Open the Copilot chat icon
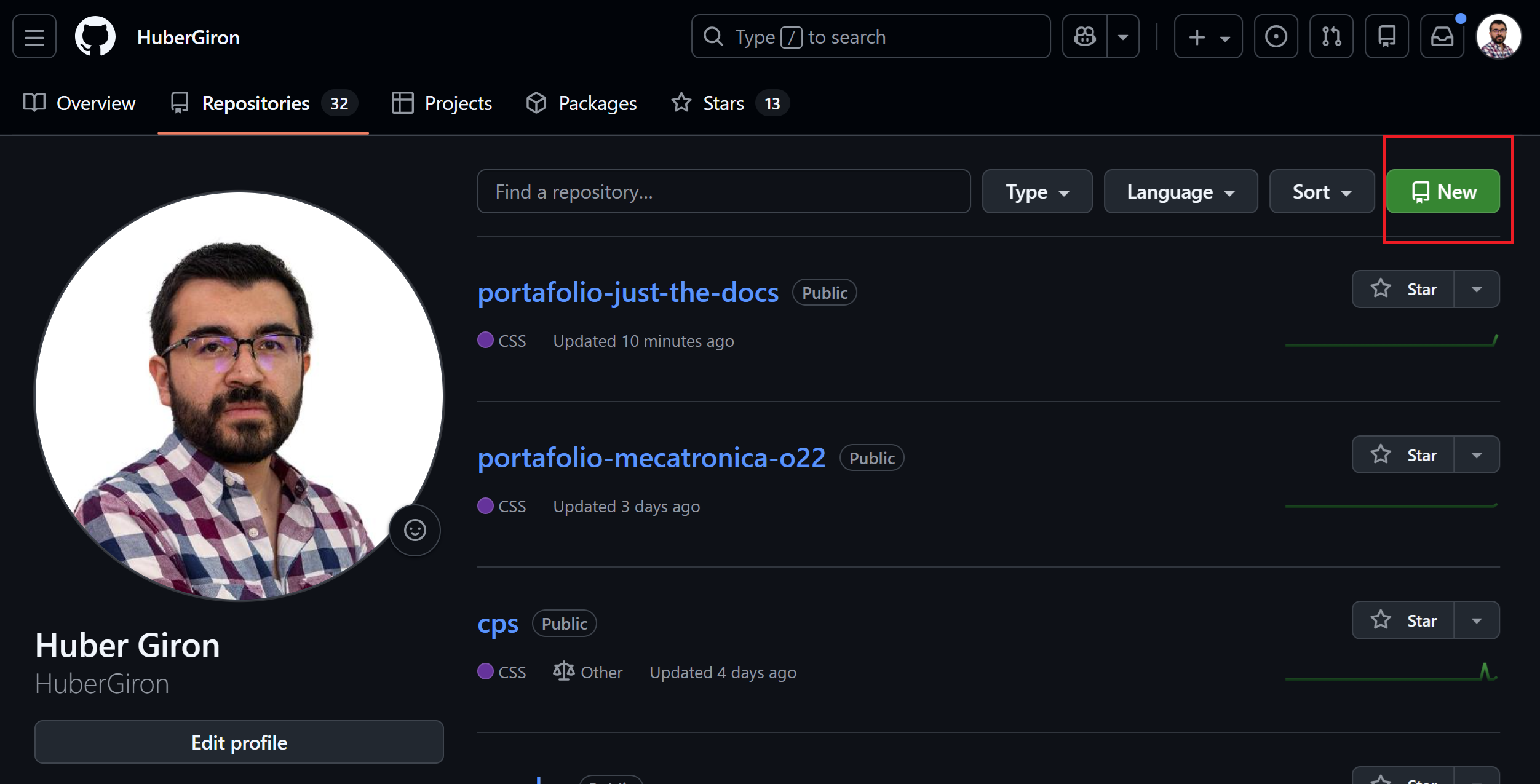This screenshot has width=1540, height=784. coord(1084,36)
